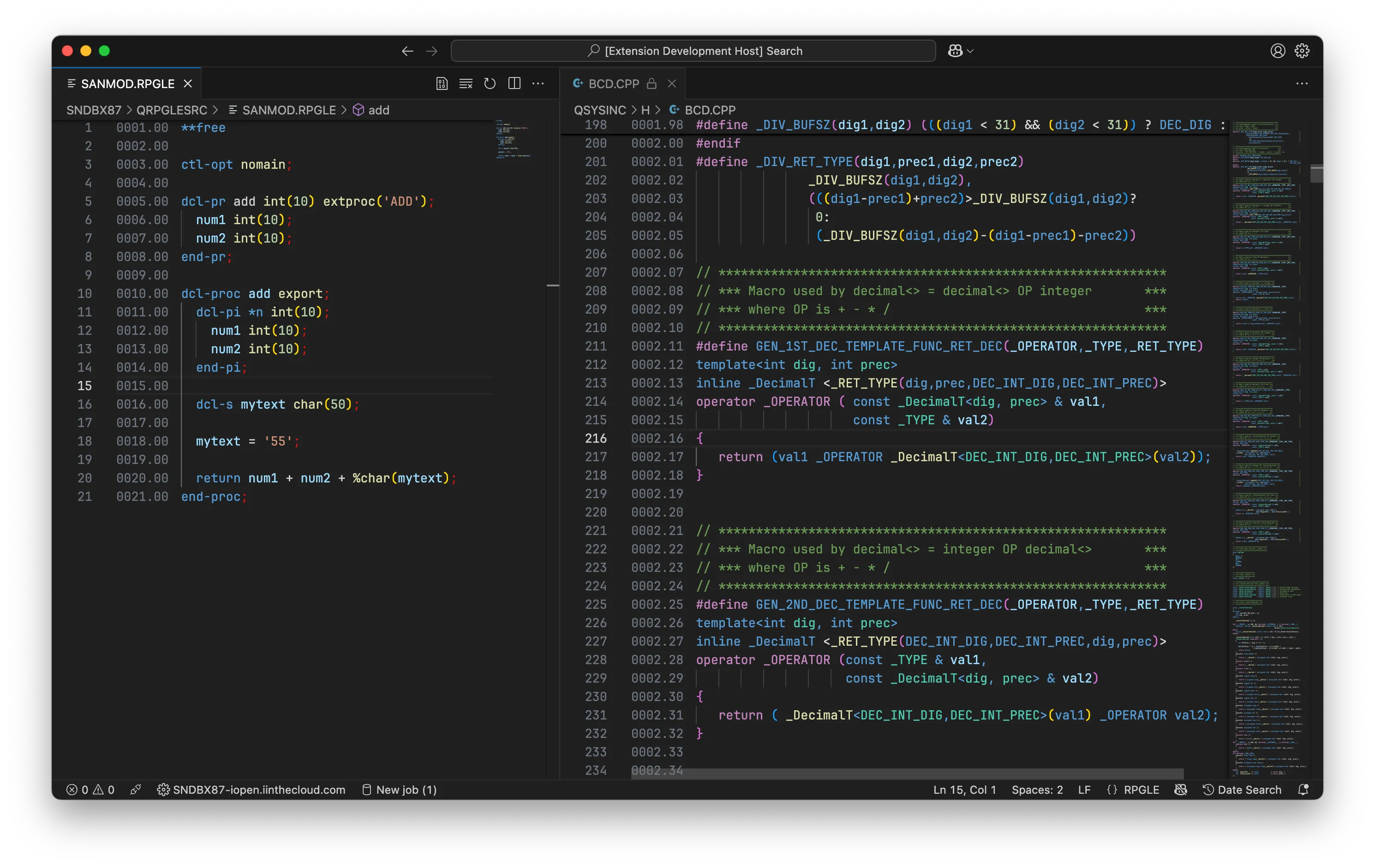The image size is (1375, 868).
Task: Open More Actions for the BCD.CPP editor group
Action: click(x=1302, y=83)
